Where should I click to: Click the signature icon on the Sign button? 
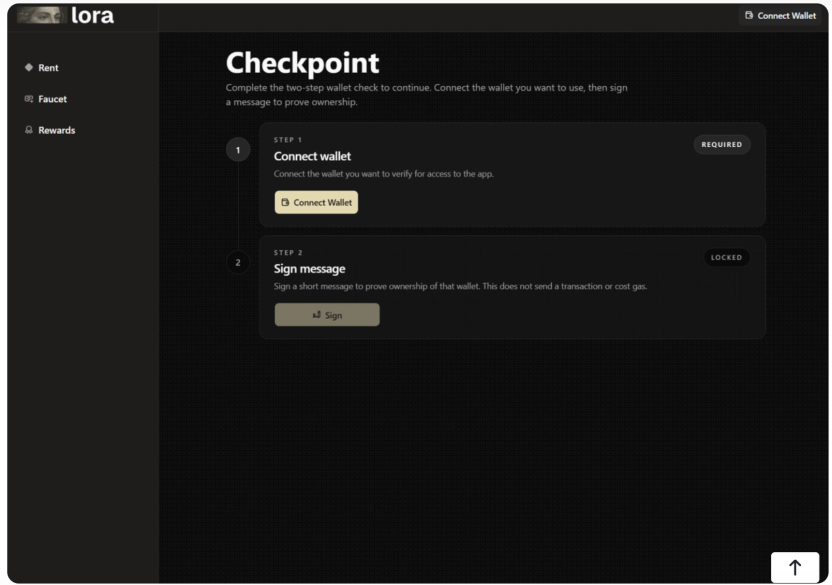tap(316, 314)
